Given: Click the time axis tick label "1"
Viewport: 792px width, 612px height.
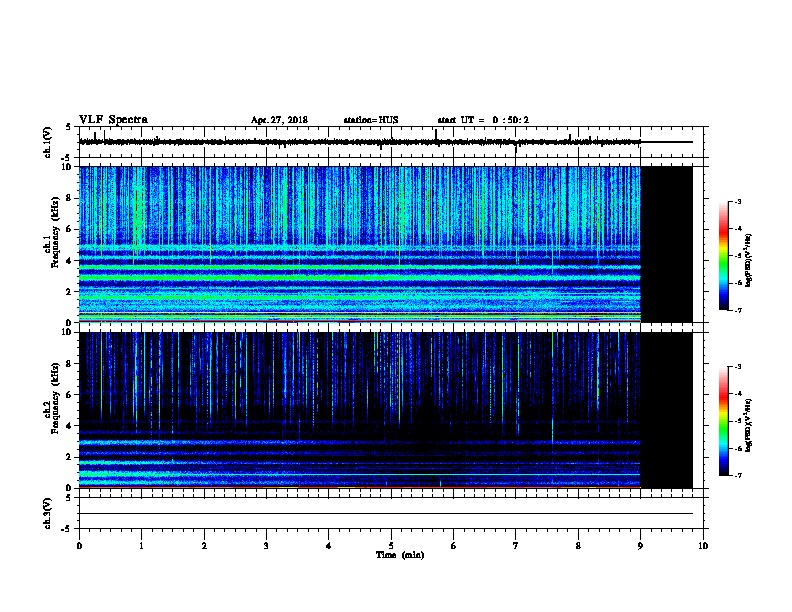Looking at the screenshot, I should click(141, 545).
